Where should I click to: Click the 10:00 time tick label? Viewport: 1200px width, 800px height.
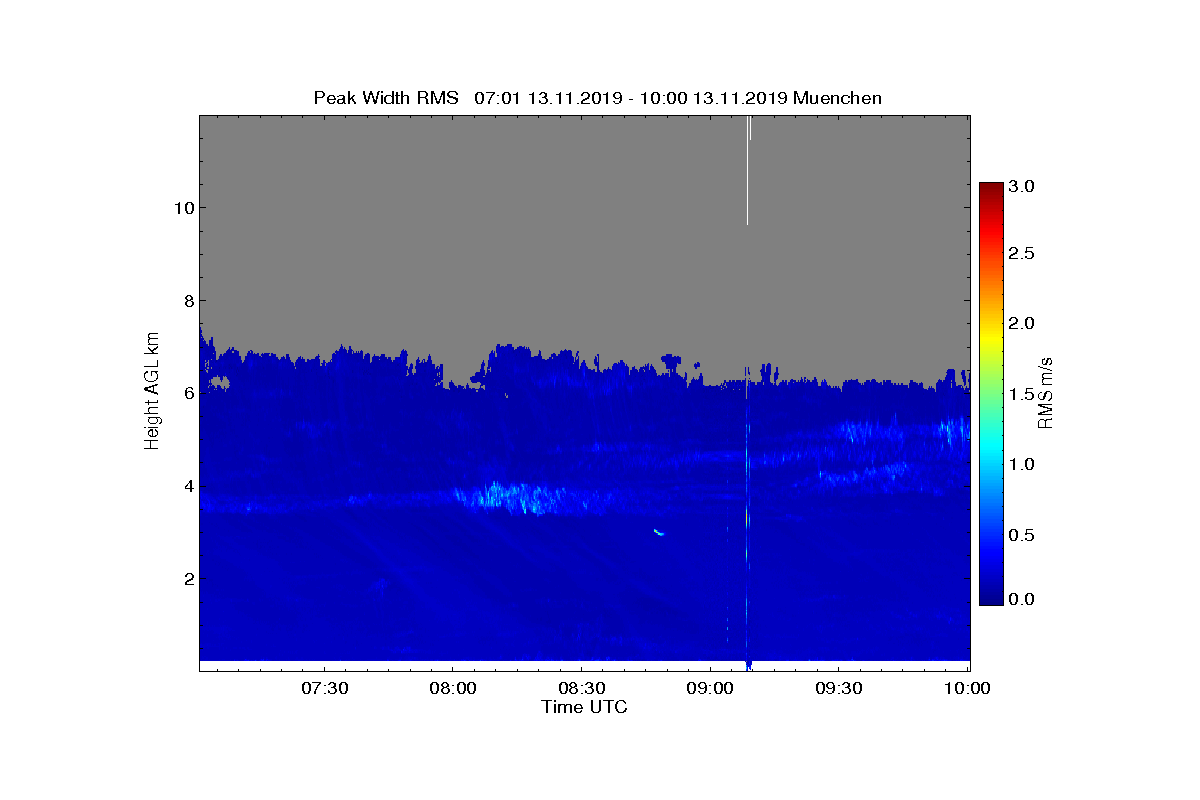pyautogui.click(x=968, y=688)
